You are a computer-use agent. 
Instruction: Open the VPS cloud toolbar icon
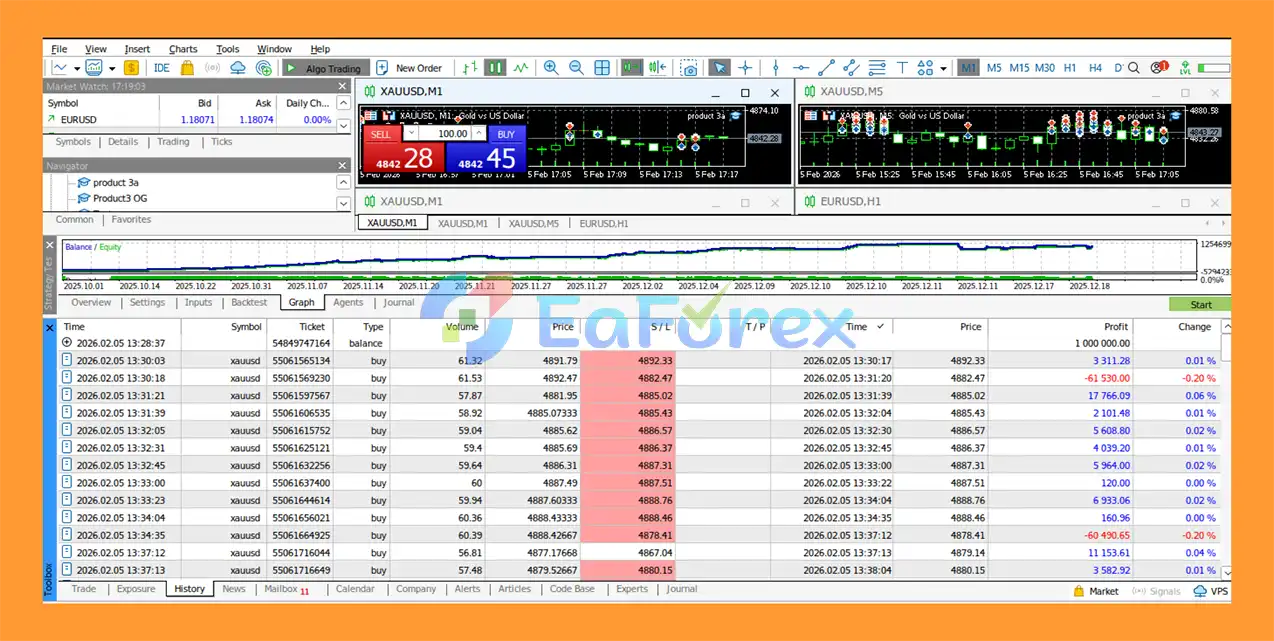238,68
